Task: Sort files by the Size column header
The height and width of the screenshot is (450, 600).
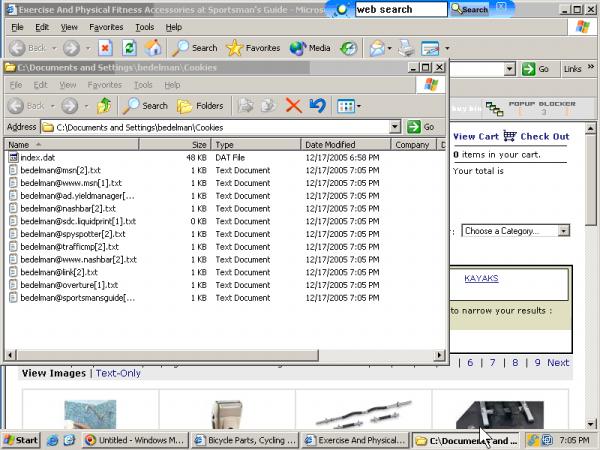Action: click(x=174, y=145)
